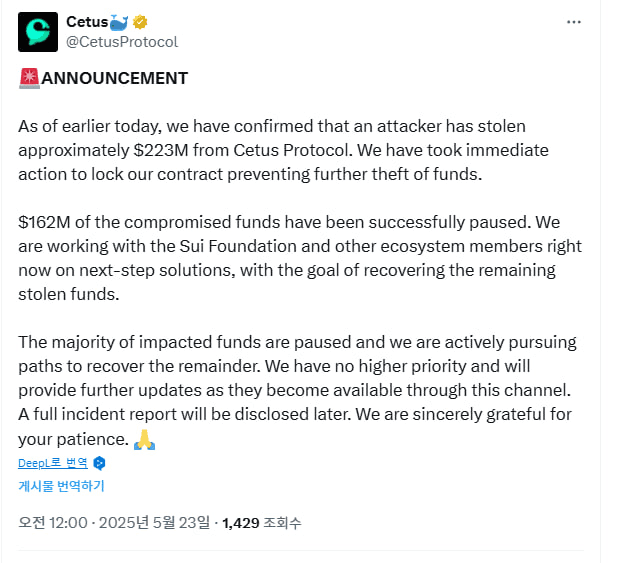This screenshot has height=563, width=617.
Task: Click 게시물 번역하기 to translate post
Action: click(x=61, y=486)
